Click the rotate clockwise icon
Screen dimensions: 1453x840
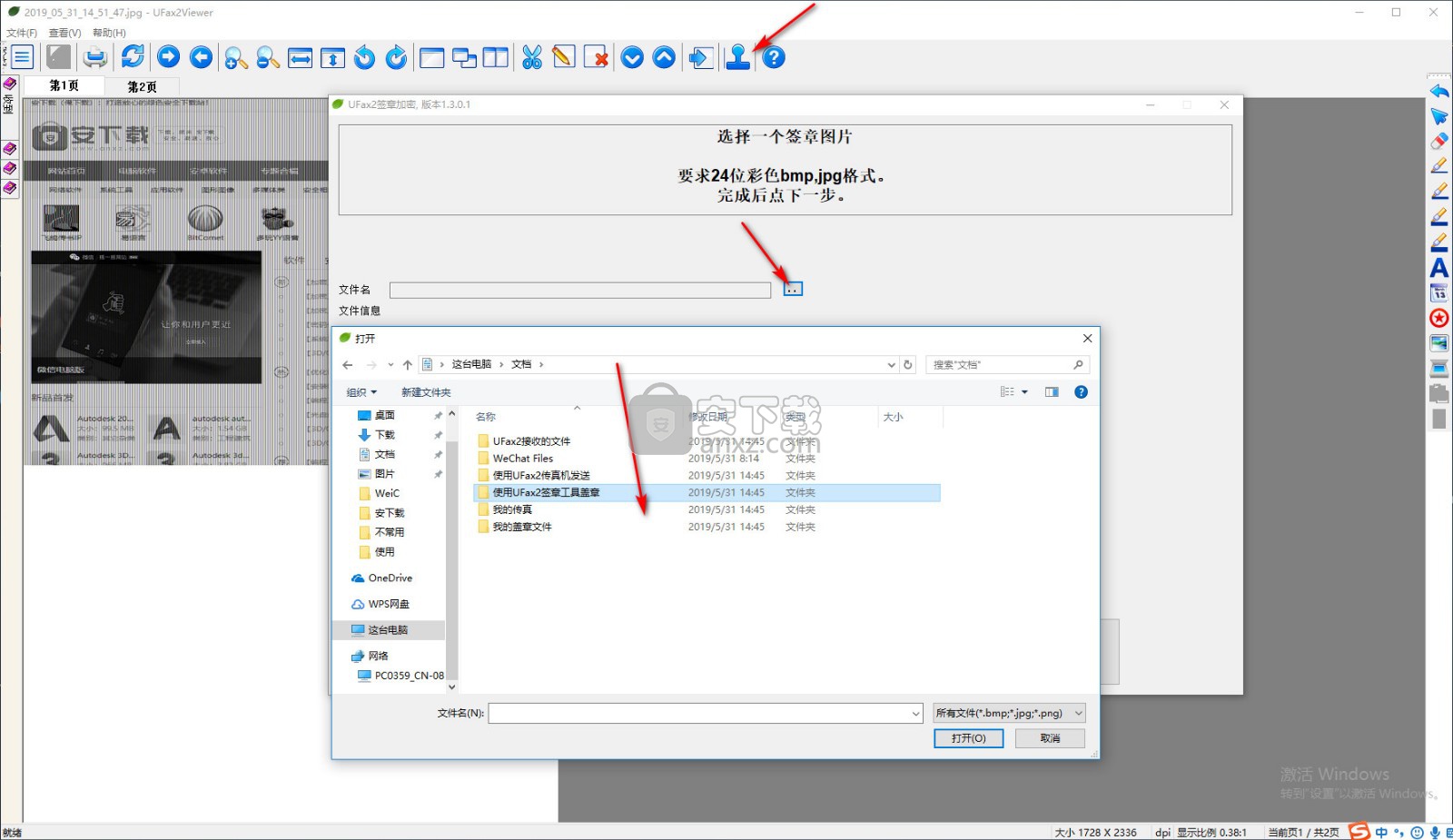pyautogui.click(x=396, y=57)
